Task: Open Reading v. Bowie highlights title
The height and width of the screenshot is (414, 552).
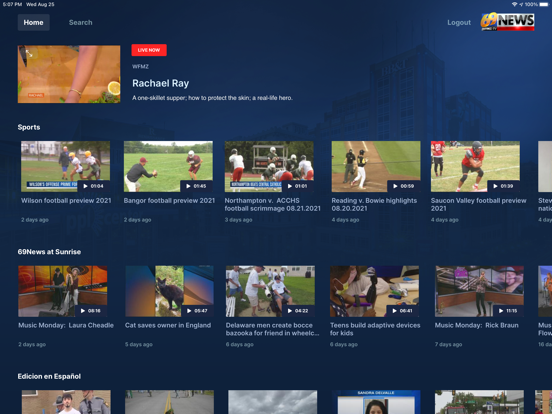Action: (374, 205)
